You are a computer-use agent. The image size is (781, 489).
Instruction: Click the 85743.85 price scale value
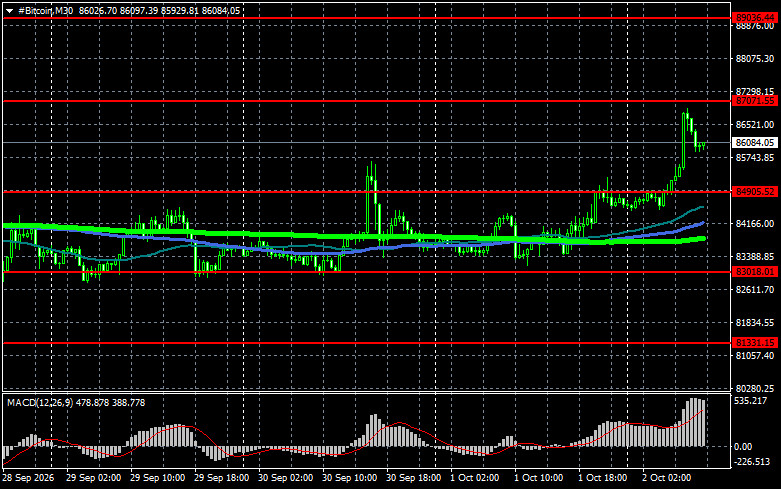coord(755,158)
